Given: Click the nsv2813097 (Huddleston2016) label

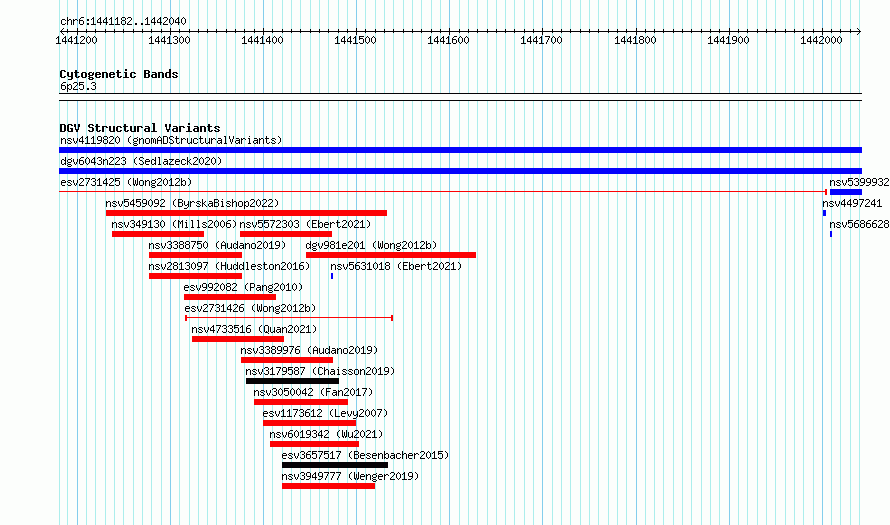Looking at the screenshot, I should coord(229,266).
